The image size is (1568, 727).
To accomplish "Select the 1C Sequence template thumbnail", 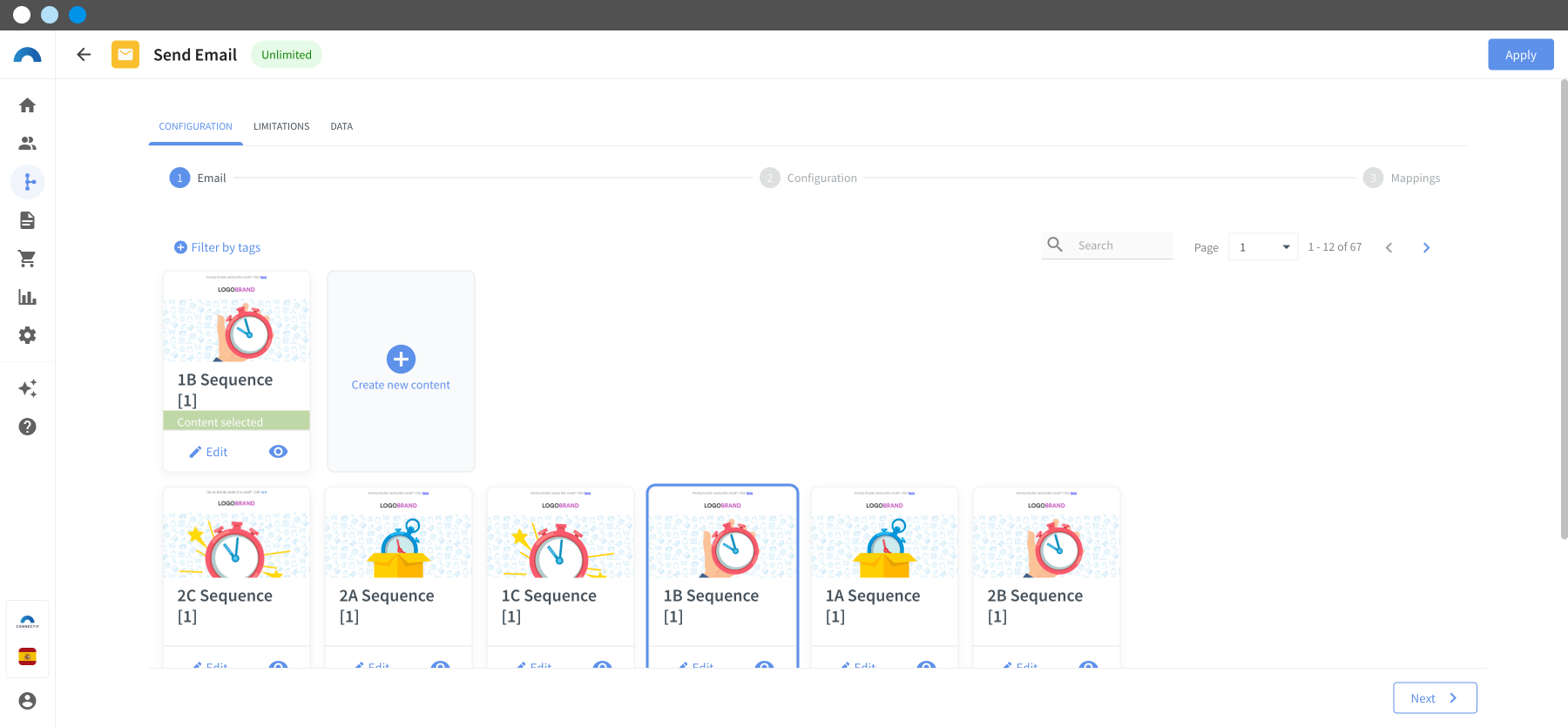I will (560, 533).
